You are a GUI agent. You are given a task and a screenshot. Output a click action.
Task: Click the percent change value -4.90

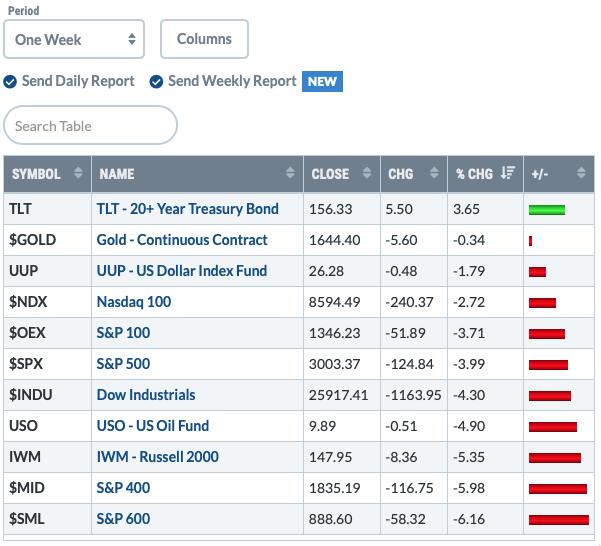pyautogui.click(x=469, y=426)
